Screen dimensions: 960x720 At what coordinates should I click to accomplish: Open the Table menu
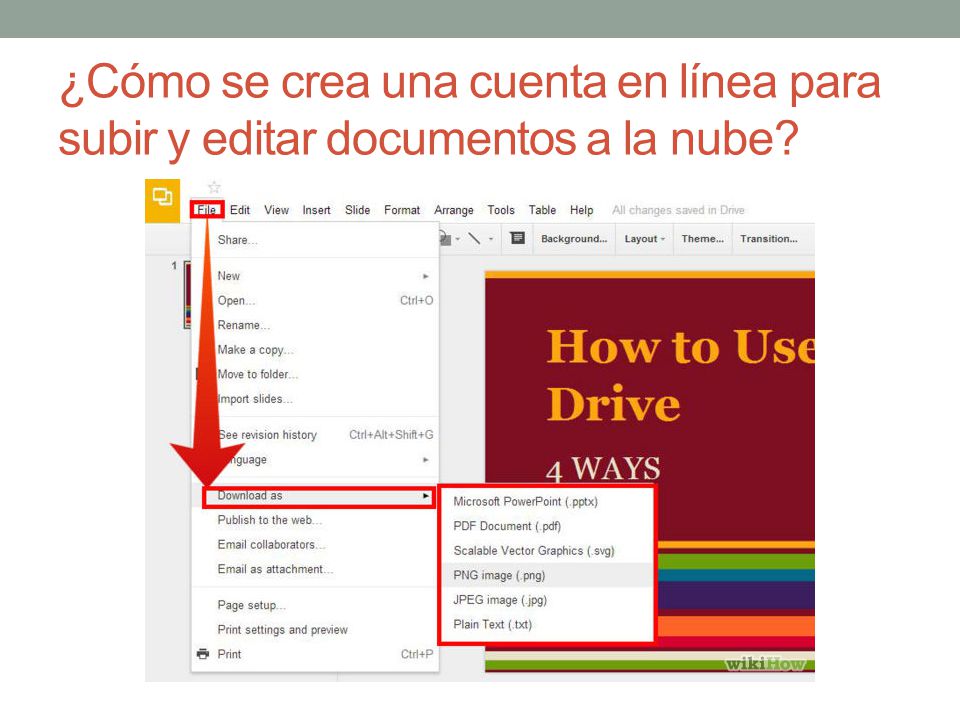542,210
